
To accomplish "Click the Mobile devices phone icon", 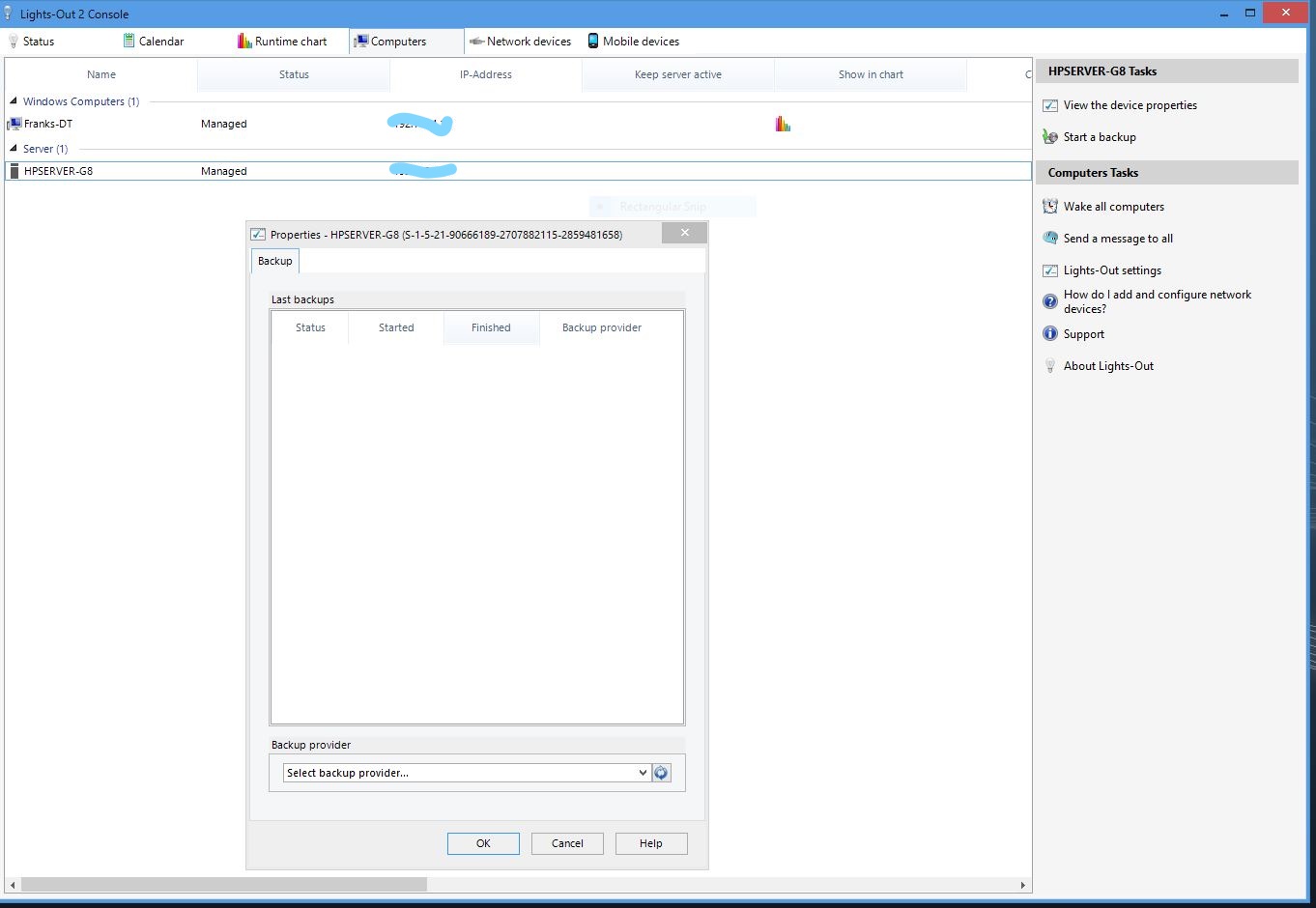I will point(593,42).
